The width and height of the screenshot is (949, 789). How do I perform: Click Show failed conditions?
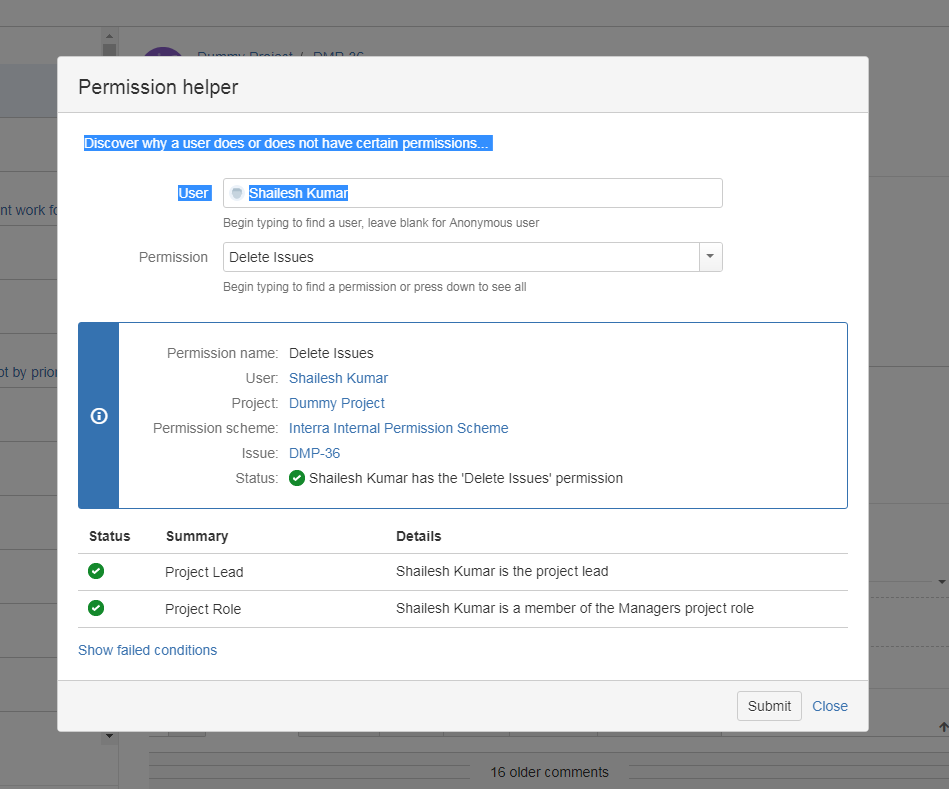click(147, 650)
